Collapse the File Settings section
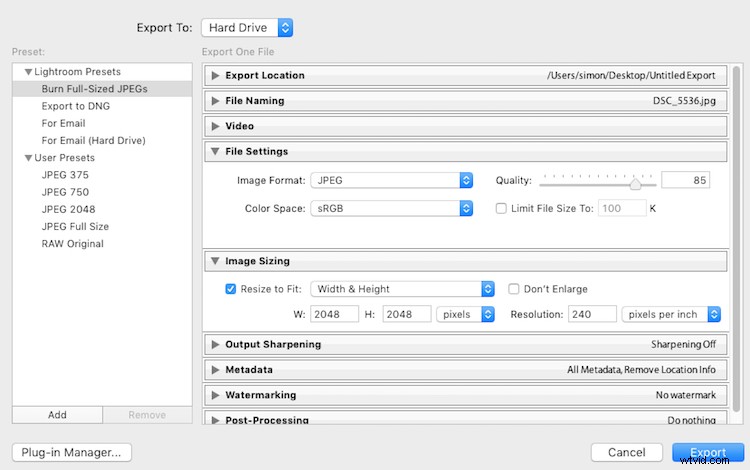This screenshot has width=750, height=470. point(215,152)
